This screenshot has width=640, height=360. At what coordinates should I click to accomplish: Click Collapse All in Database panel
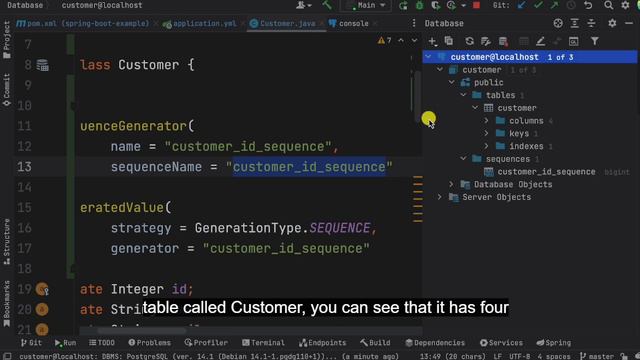click(591, 23)
